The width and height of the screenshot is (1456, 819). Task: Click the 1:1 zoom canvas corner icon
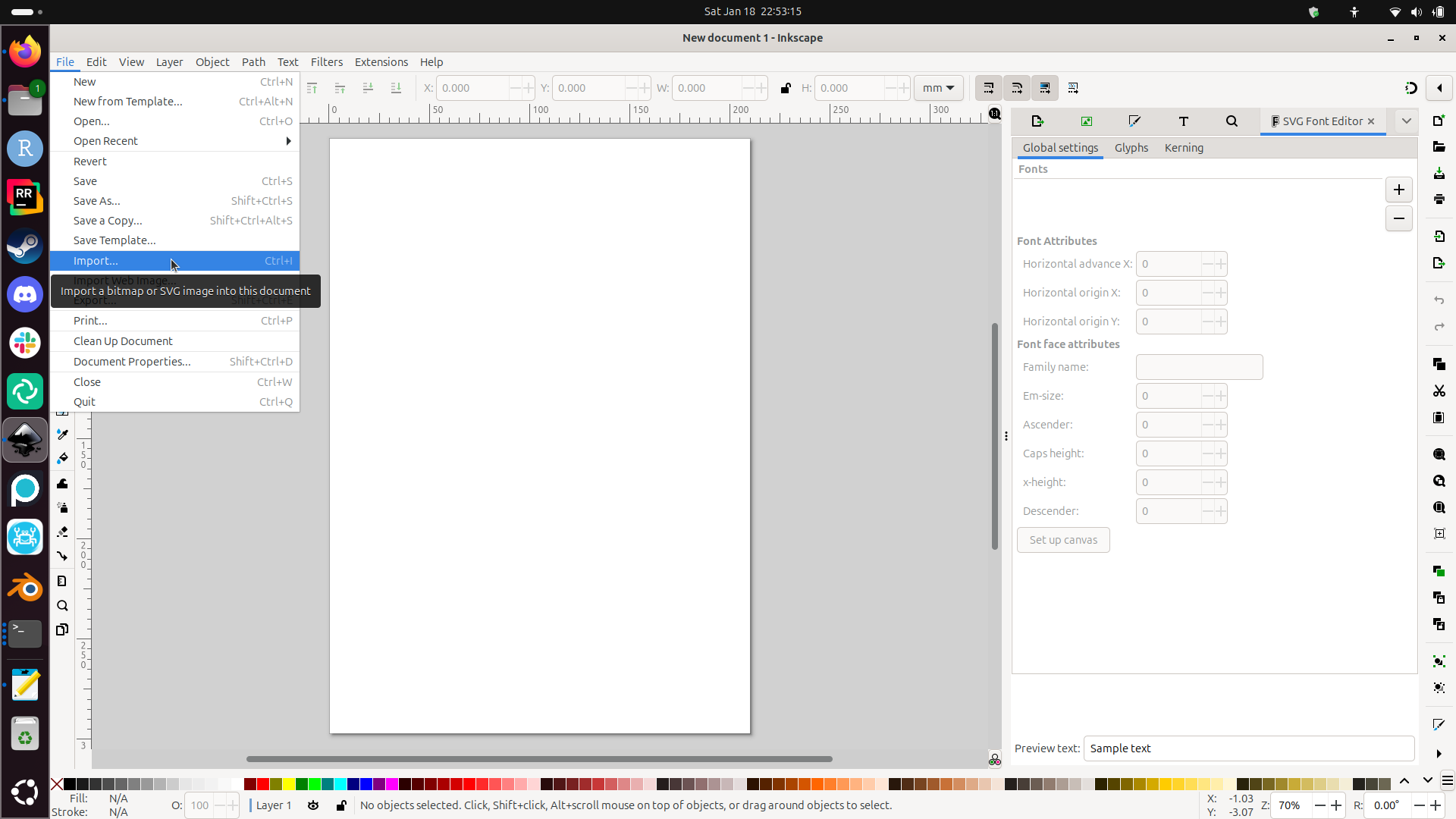[x=994, y=114]
